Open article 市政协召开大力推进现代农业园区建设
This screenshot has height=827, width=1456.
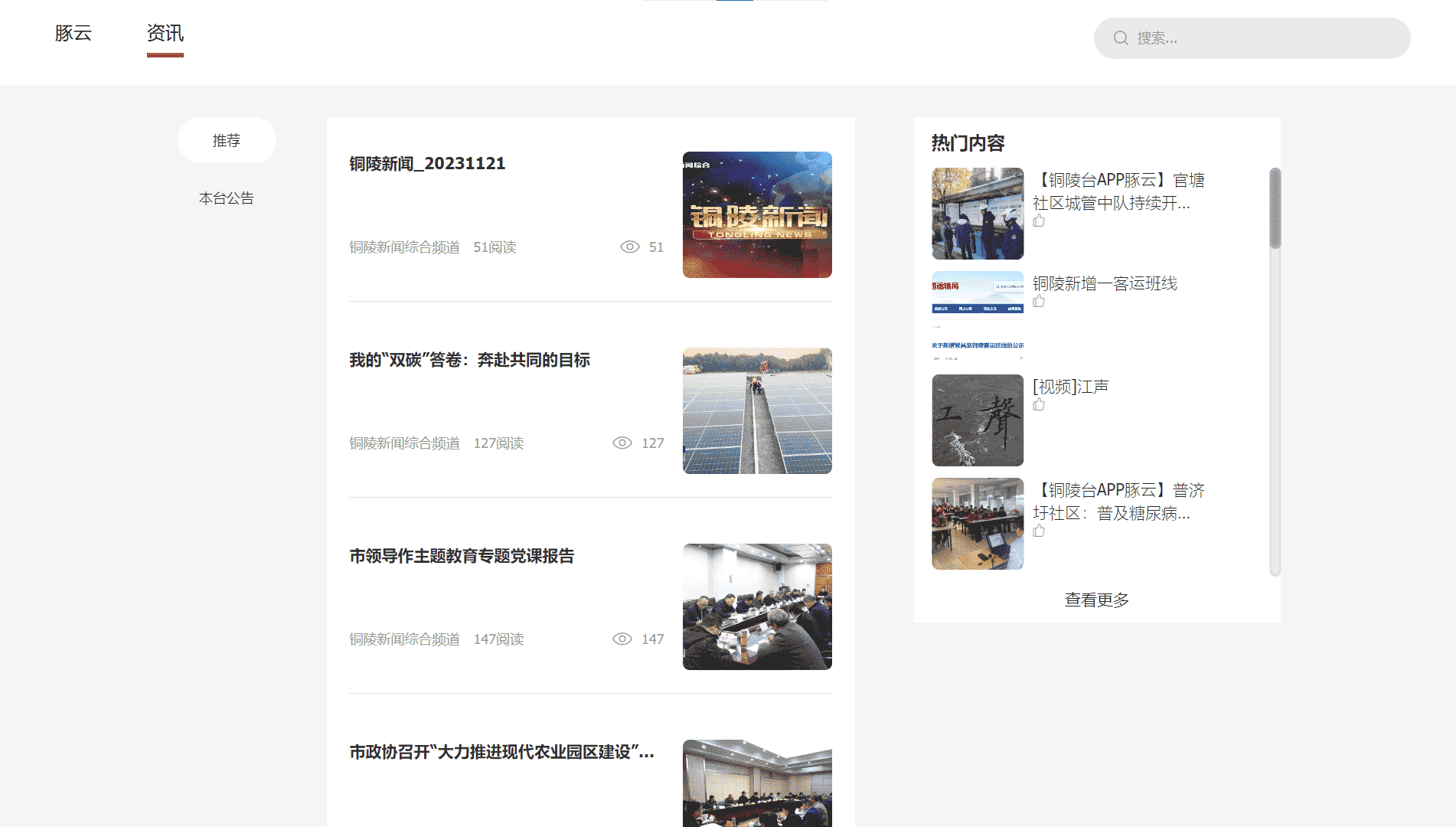point(501,752)
